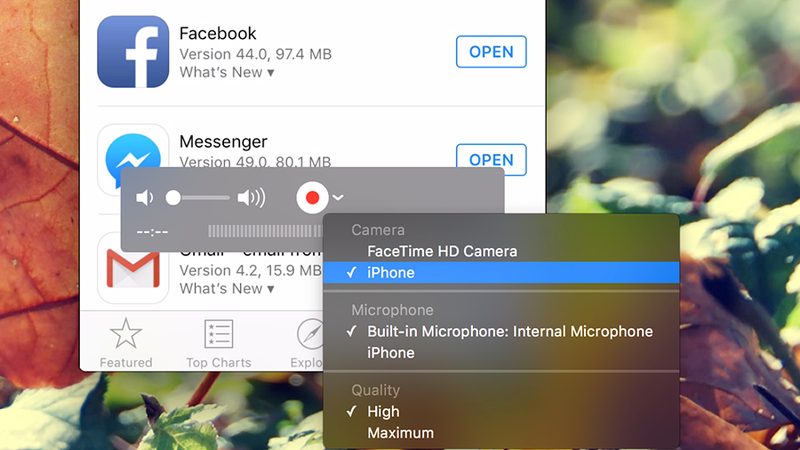Click the audio level meter bar
Image resolution: width=800 pixels, height=450 pixels.
coord(265,232)
